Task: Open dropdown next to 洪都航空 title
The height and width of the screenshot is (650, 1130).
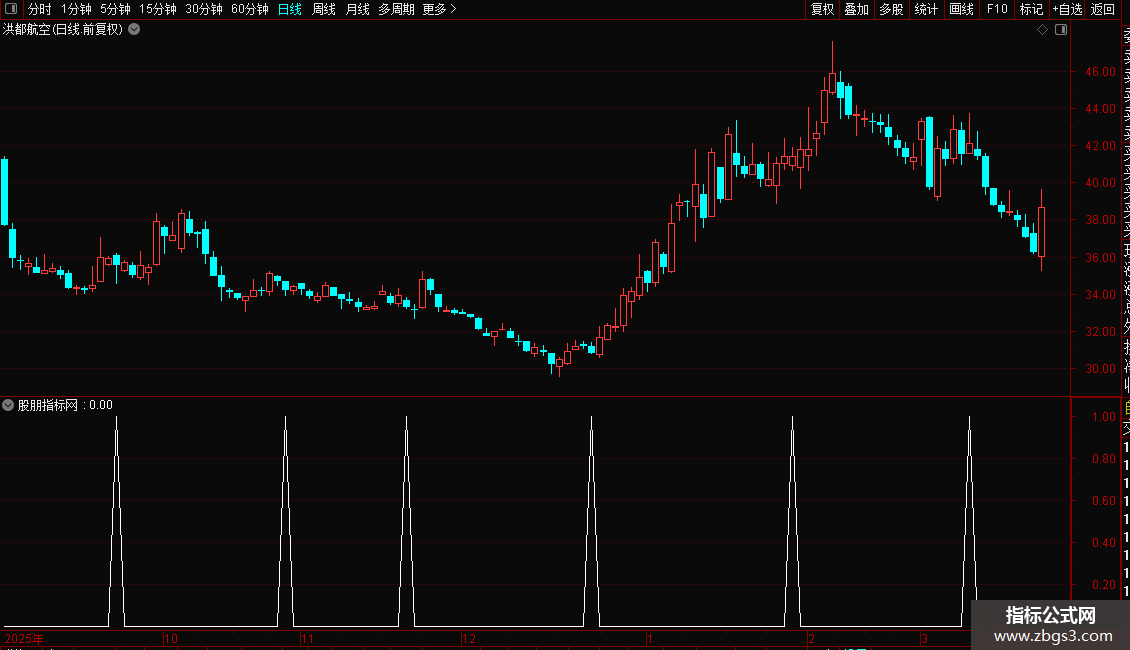Action: tap(134, 29)
